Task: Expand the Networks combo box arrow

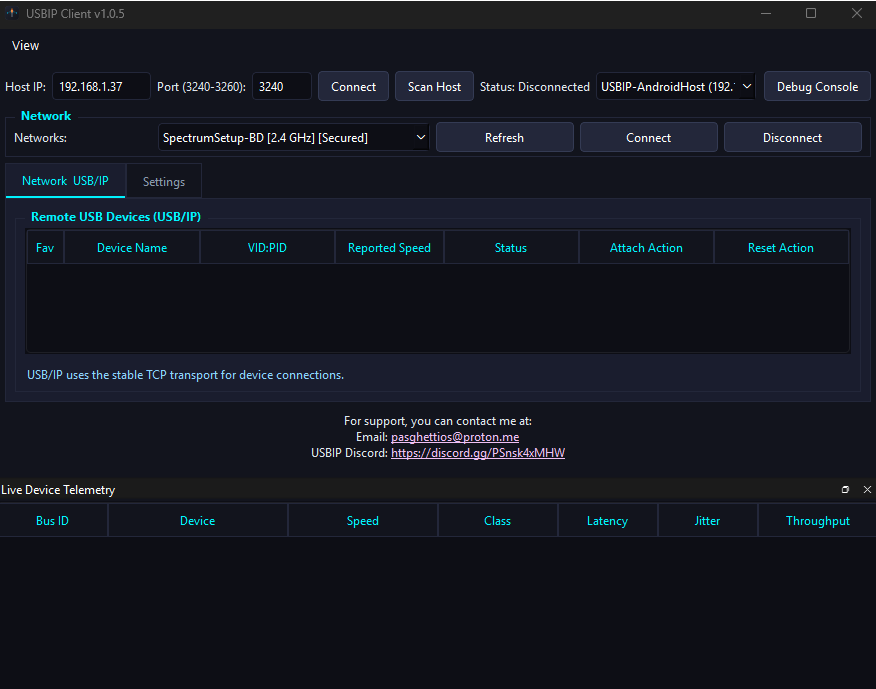Action: [421, 137]
